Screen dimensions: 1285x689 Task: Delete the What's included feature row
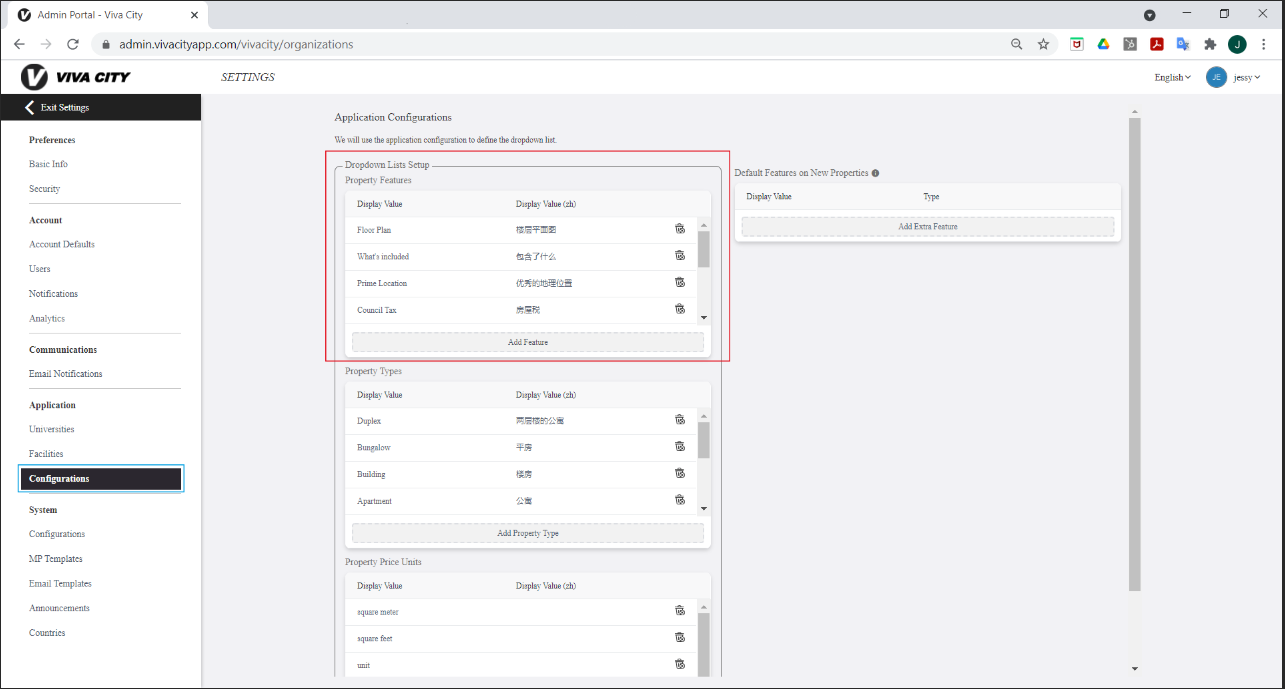coord(680,256)
